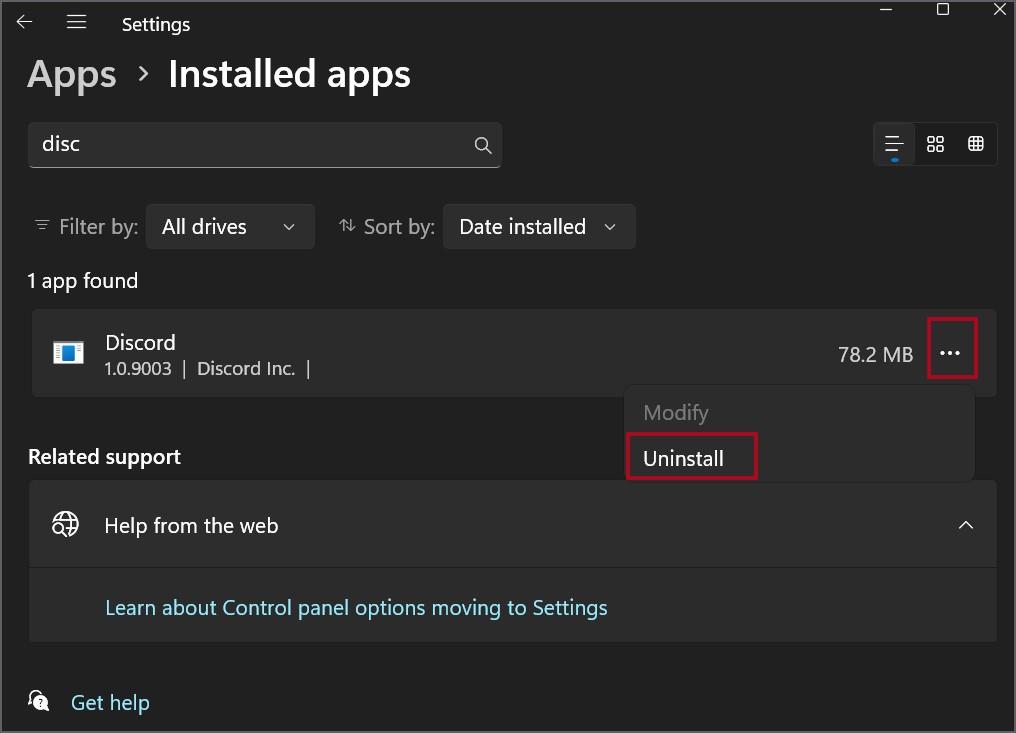Click the Help from the web globe icon

[65, 524]
